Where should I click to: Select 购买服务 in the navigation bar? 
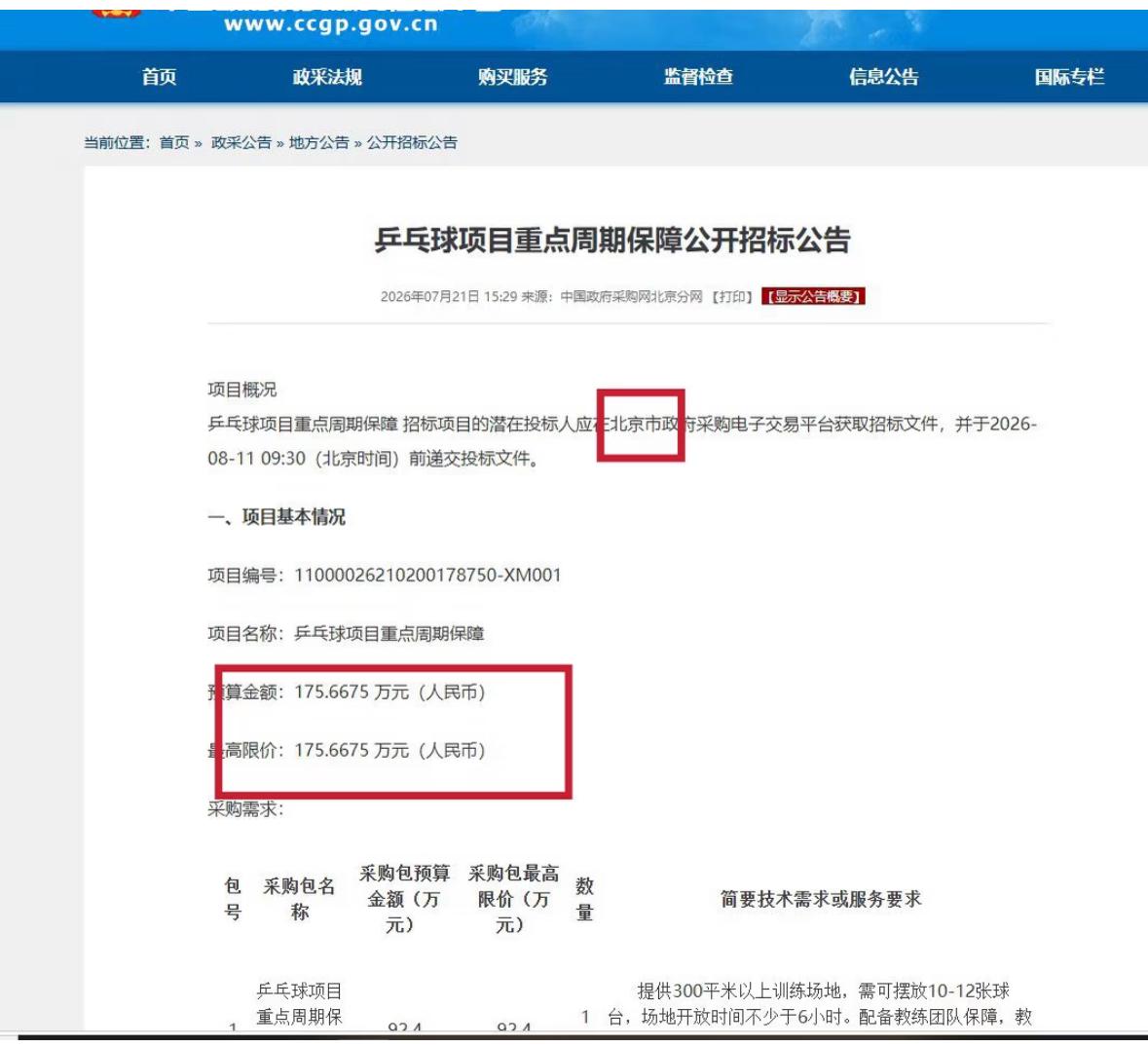pyautogui.click(x=512, y=77)
